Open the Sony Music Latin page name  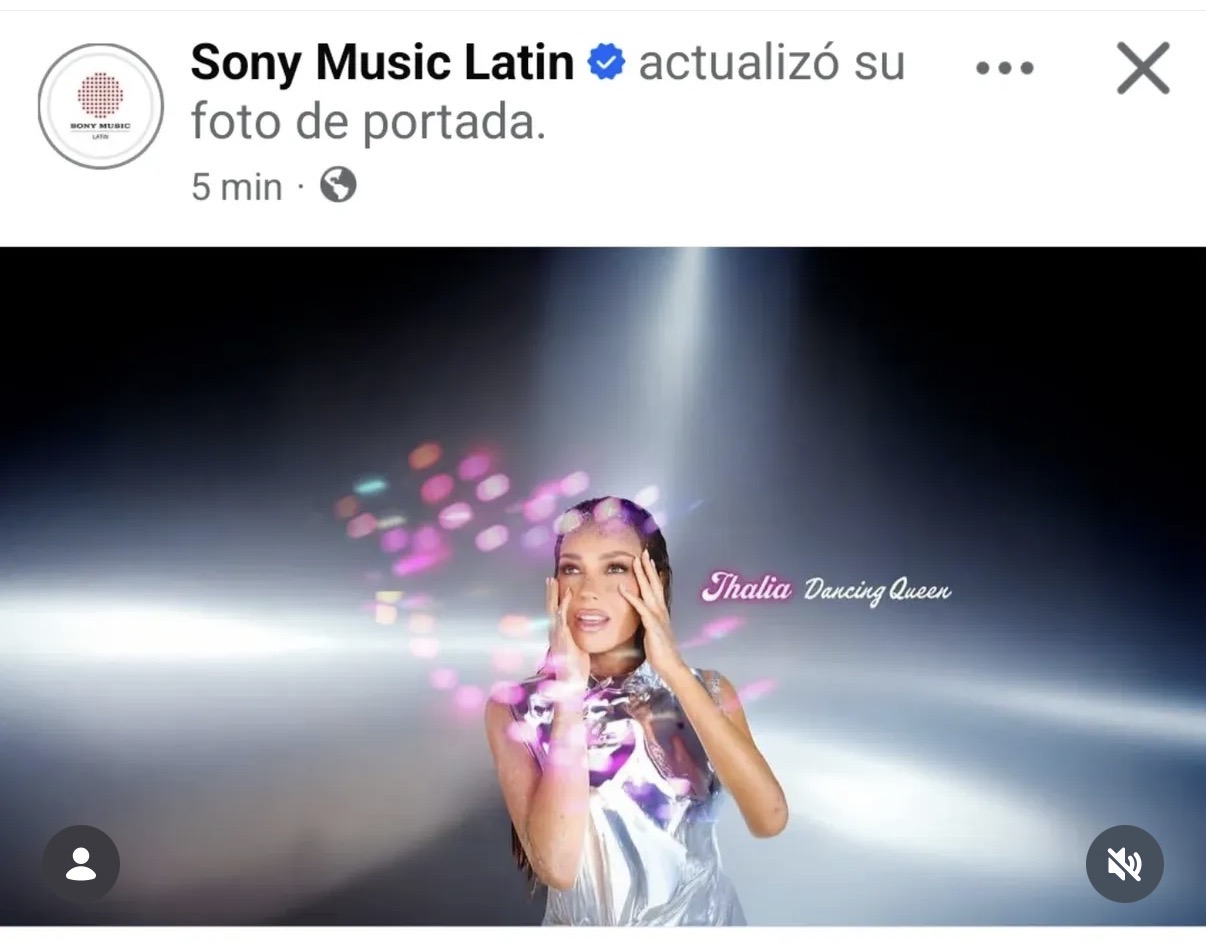tap(382, 64)
